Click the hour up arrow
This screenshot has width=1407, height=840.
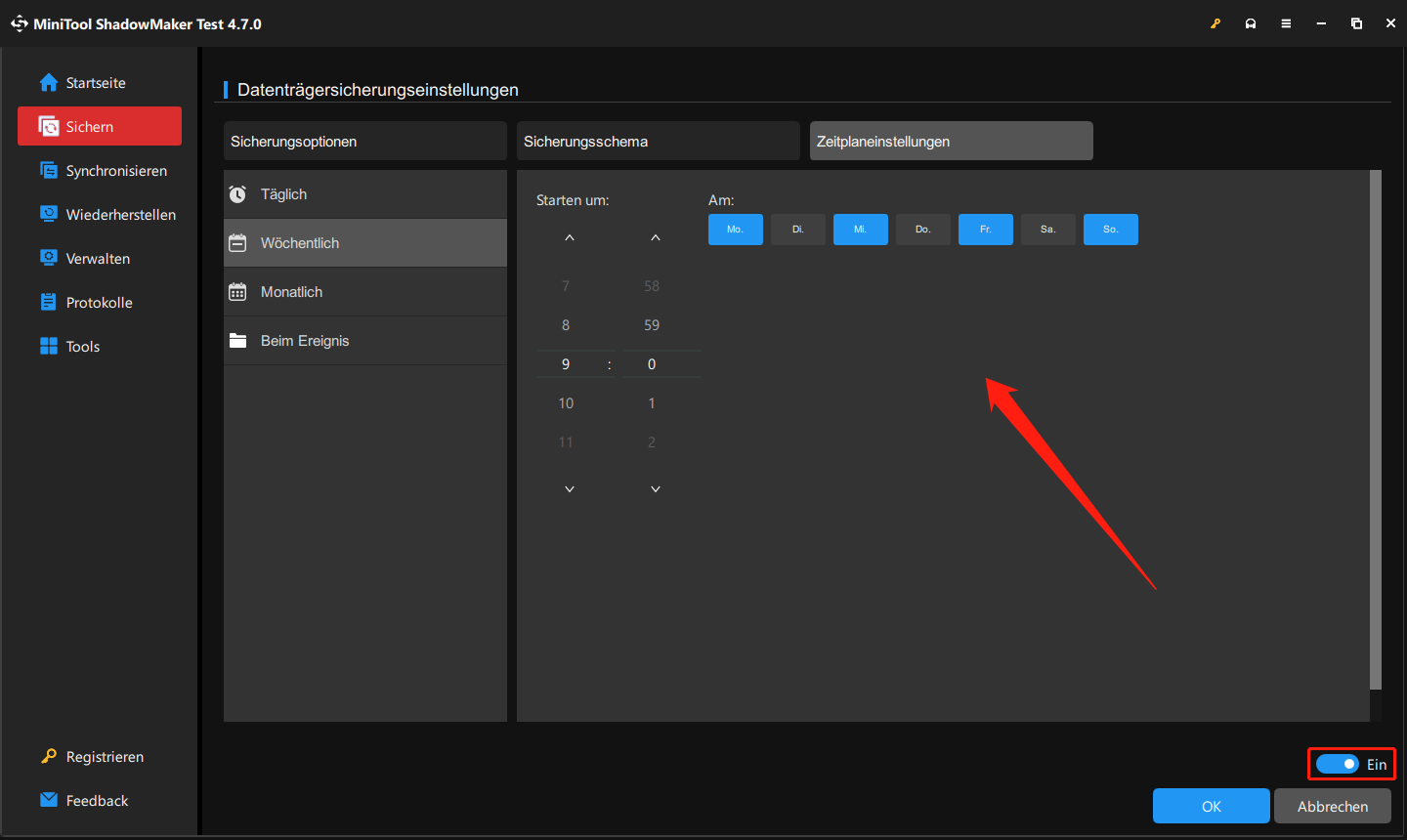(570, 238)
